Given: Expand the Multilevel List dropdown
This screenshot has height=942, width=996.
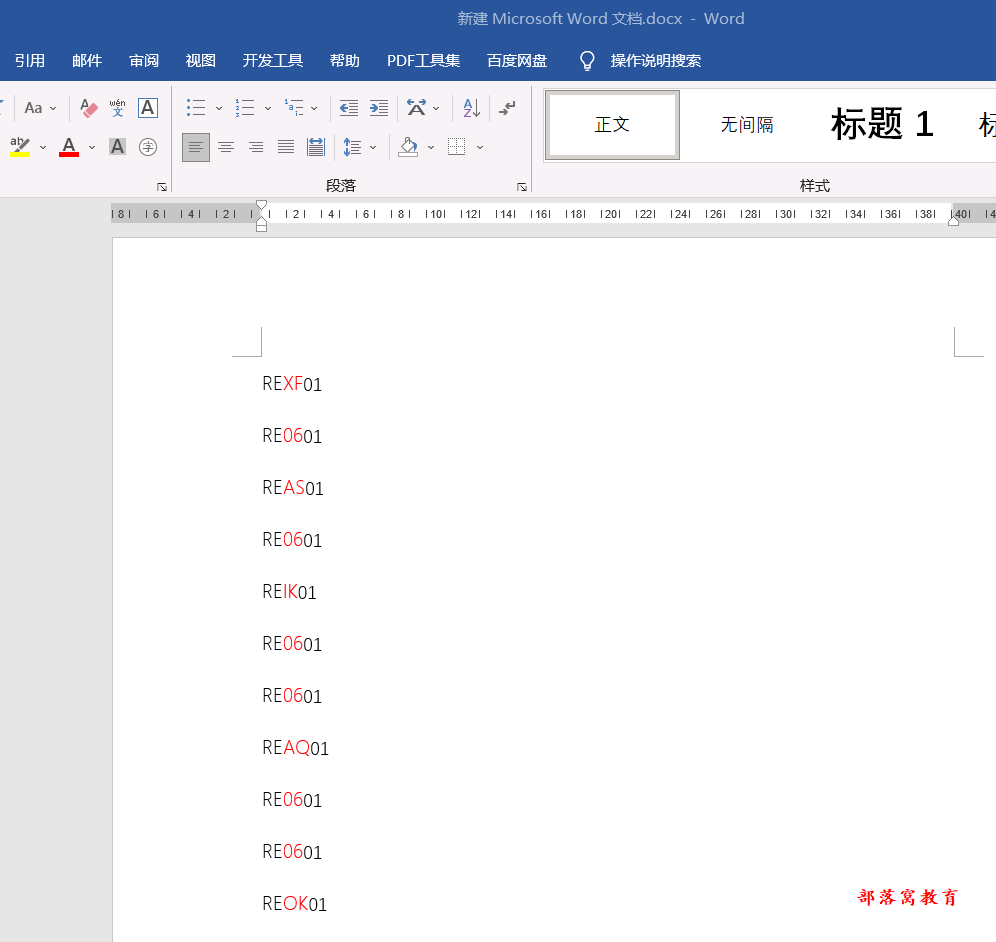Looking at the screenshot, I should coord(314,109).
